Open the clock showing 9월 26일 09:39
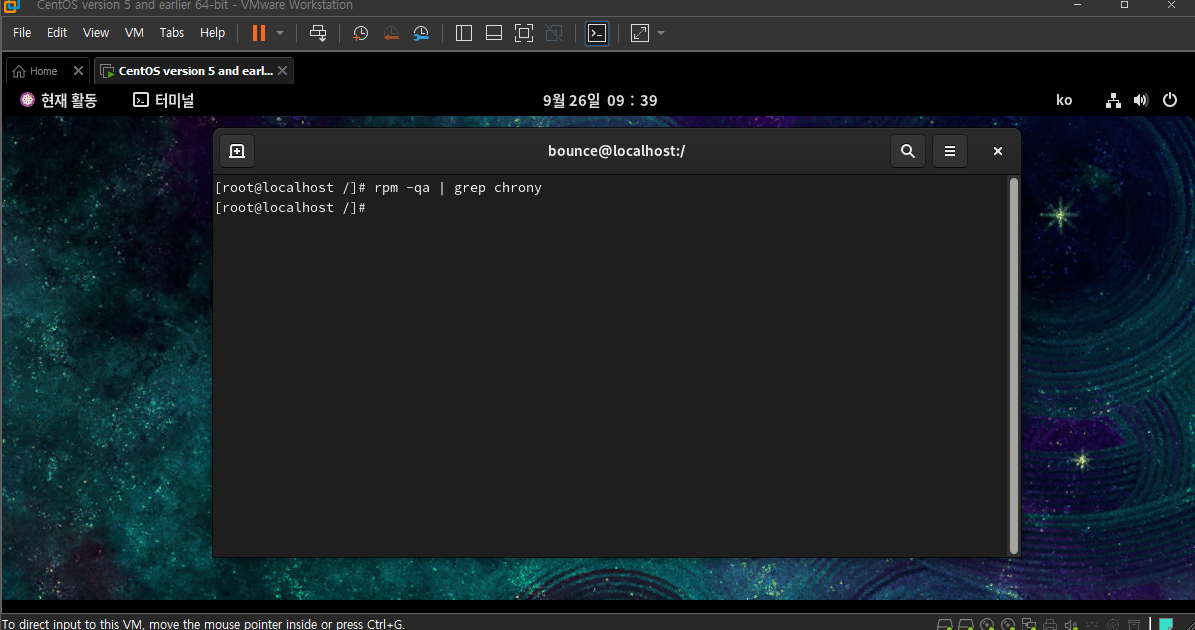1195x630 pixels. [600, 100]
